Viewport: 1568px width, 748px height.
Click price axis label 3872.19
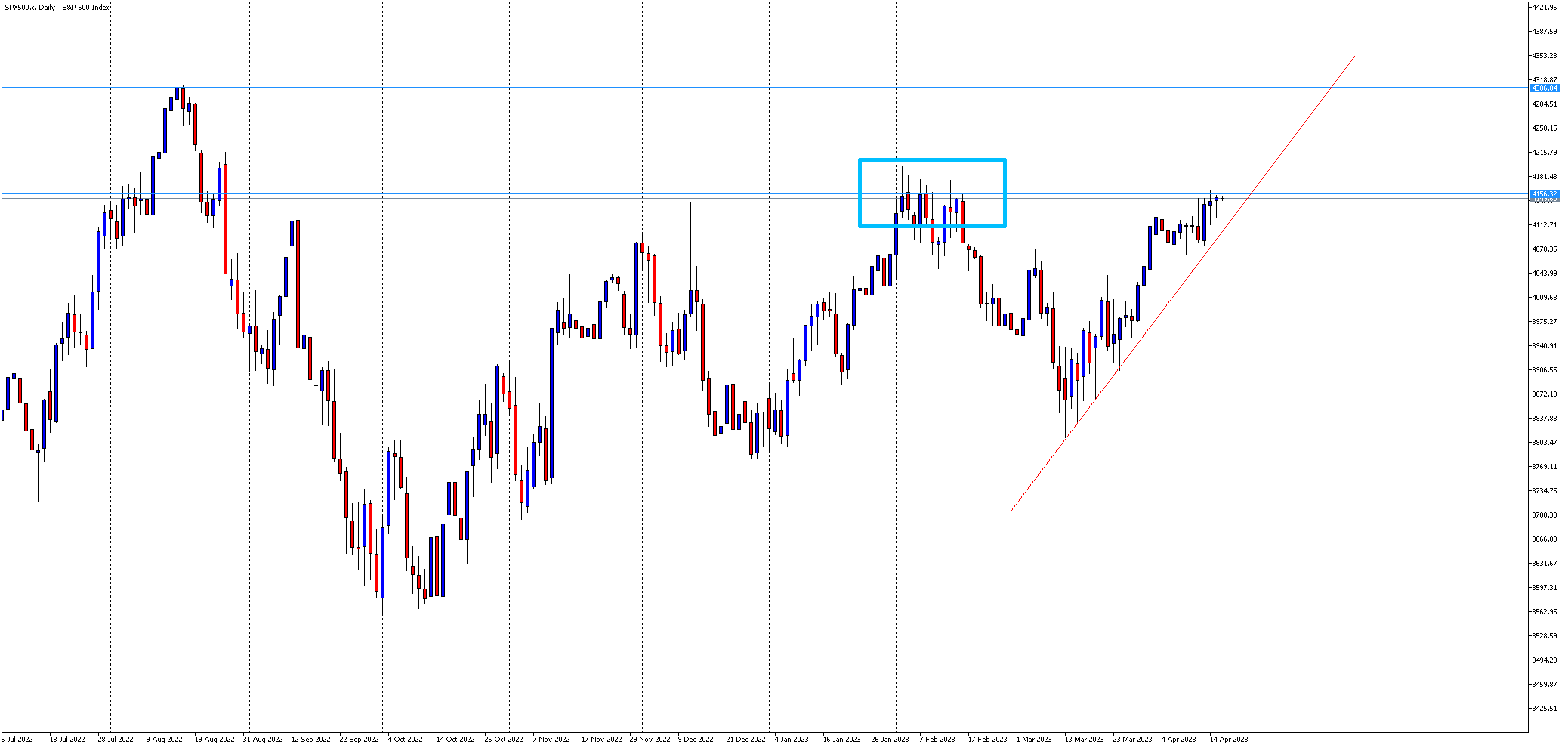pos(1545,394)
